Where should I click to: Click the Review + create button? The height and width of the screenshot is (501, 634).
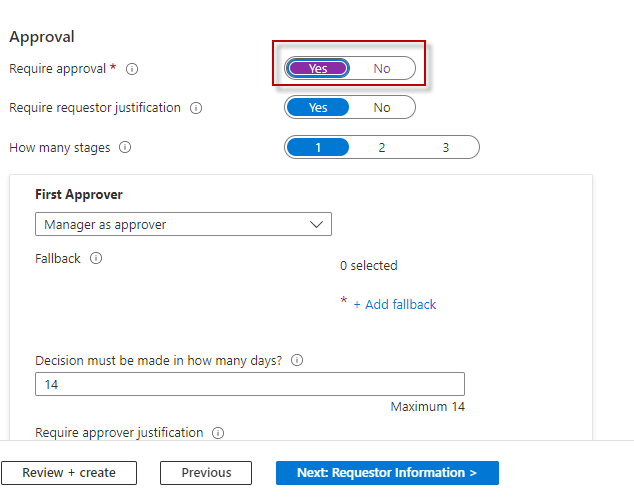coord(69,473)
